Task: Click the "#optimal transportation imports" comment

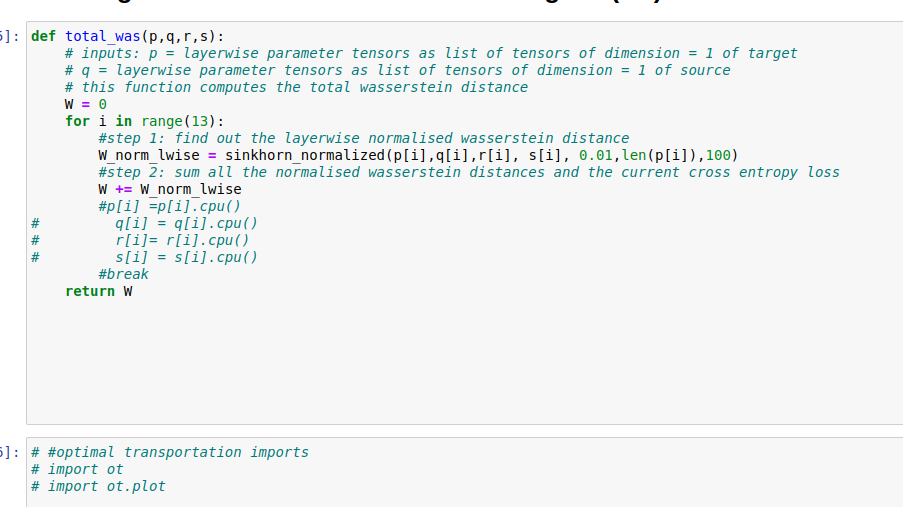Action: 170,452
